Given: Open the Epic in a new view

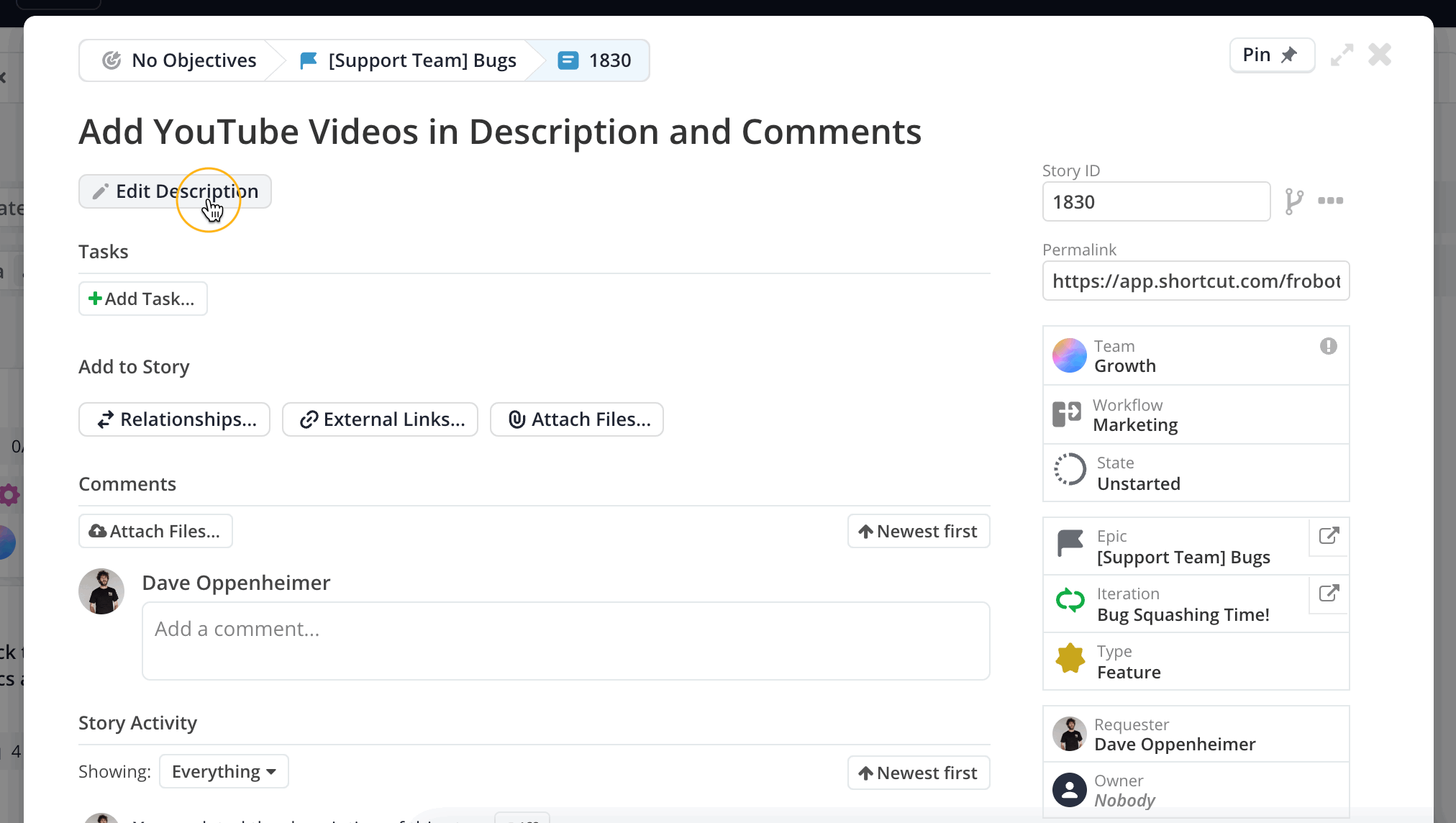Looking at the screenshot, I should click(1329, 537).
